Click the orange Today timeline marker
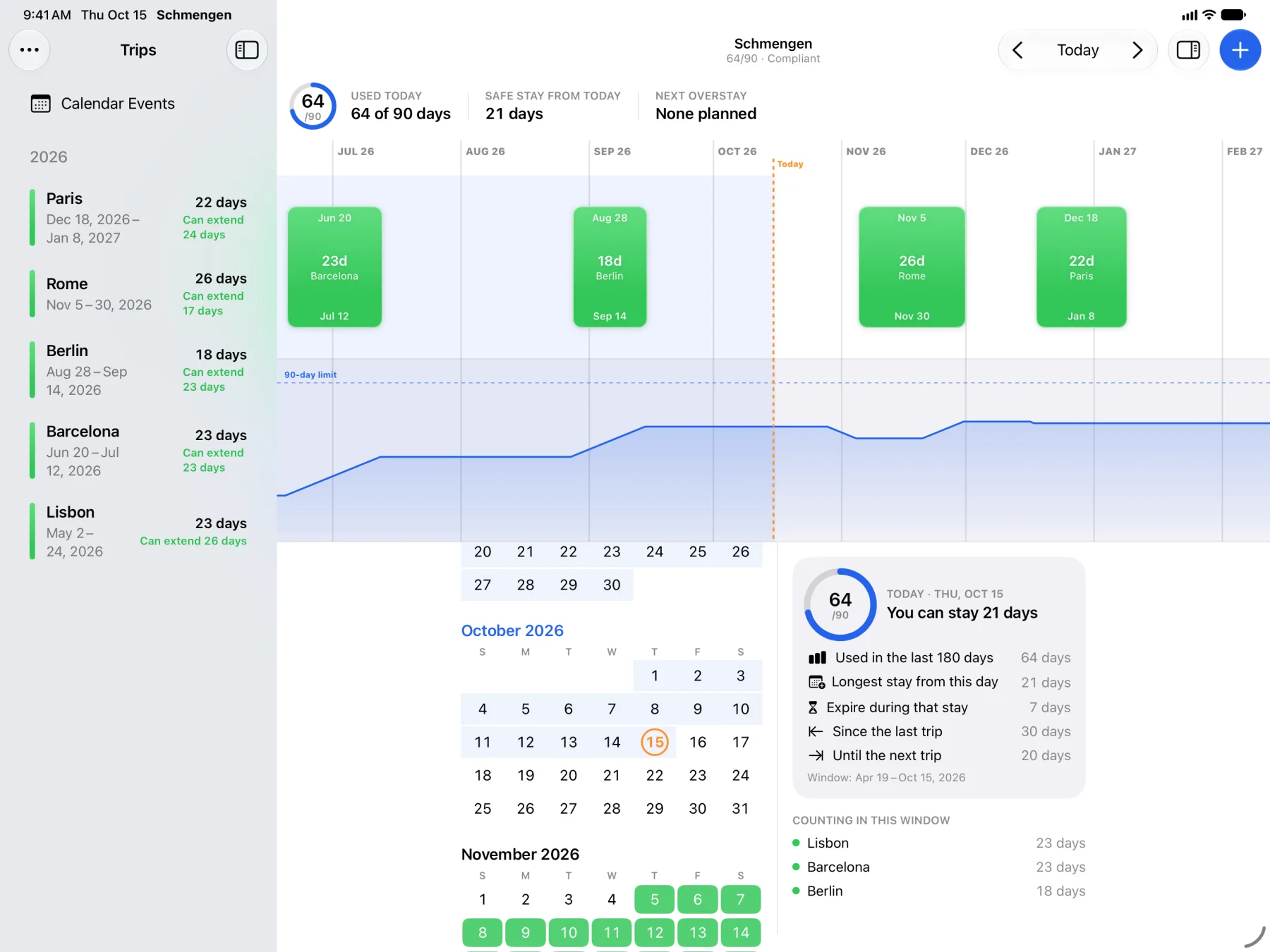Image resolution: width=1270 pixels, height=952 pixels. (790, 164)
